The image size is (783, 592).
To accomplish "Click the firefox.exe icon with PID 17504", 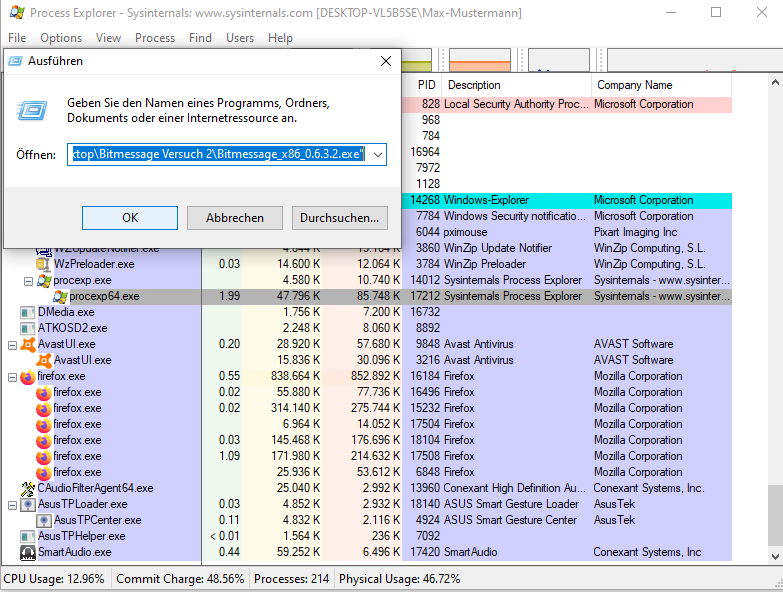I will (44, 424).
